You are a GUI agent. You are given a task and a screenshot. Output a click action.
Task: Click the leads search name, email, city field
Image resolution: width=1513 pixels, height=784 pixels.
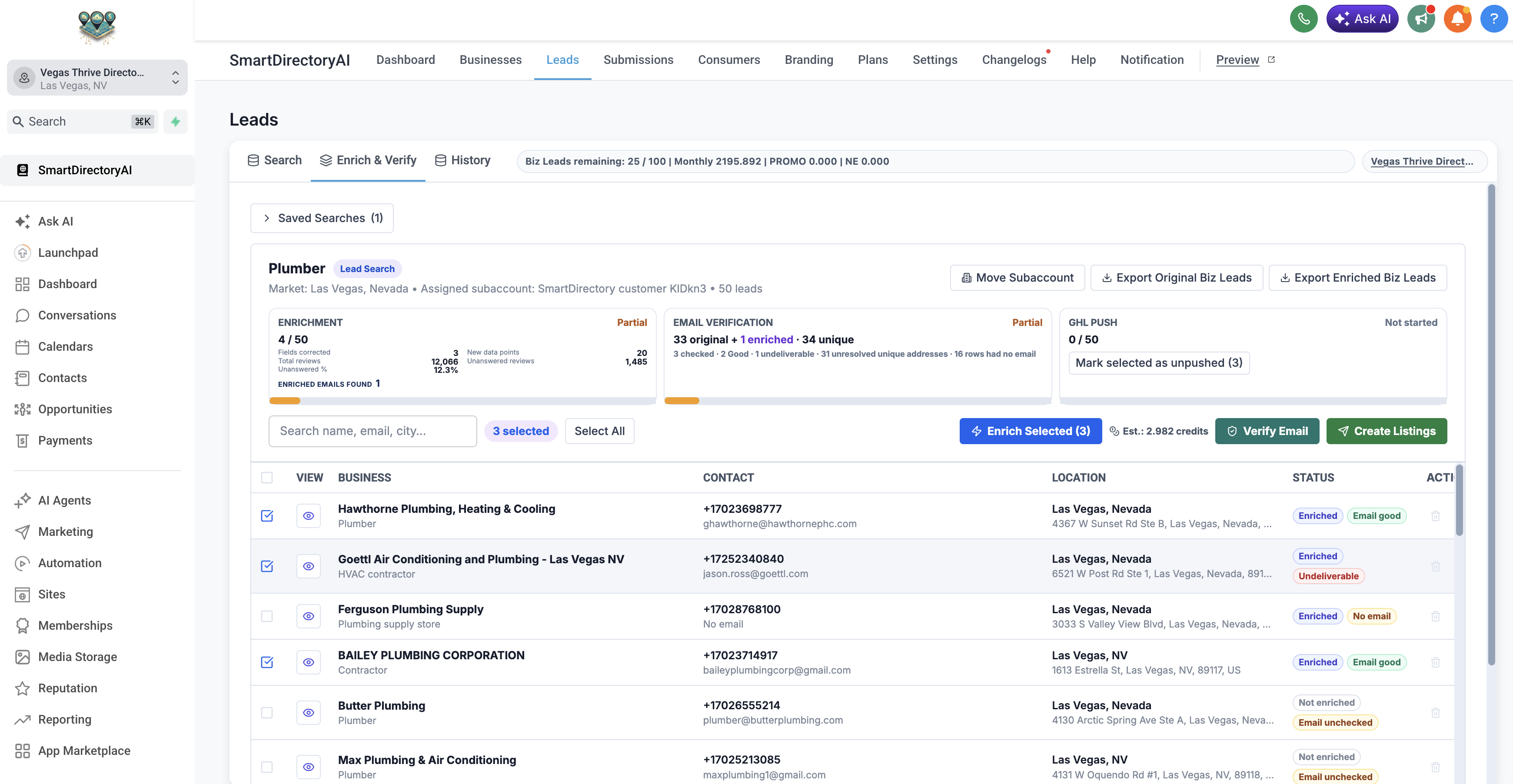pos(372,431)
